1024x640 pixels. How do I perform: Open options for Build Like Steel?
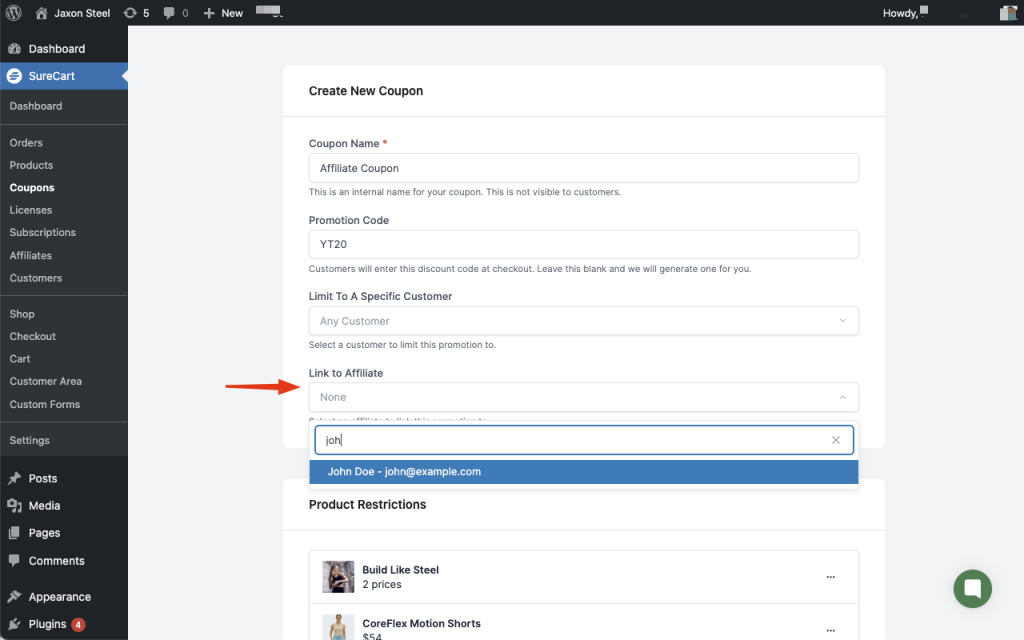830,577
